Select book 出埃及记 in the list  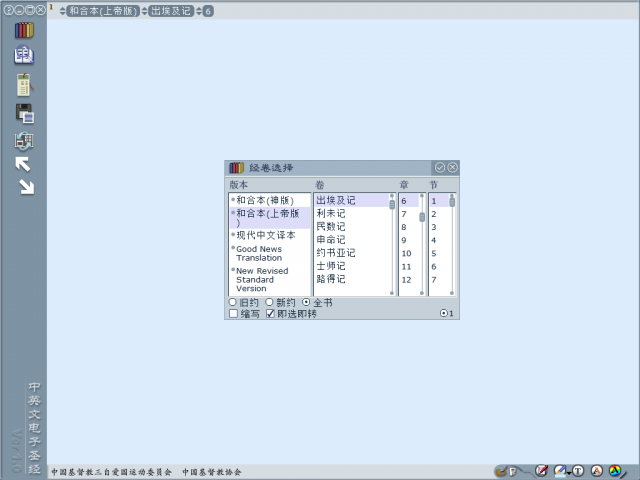tap(351, 200)
